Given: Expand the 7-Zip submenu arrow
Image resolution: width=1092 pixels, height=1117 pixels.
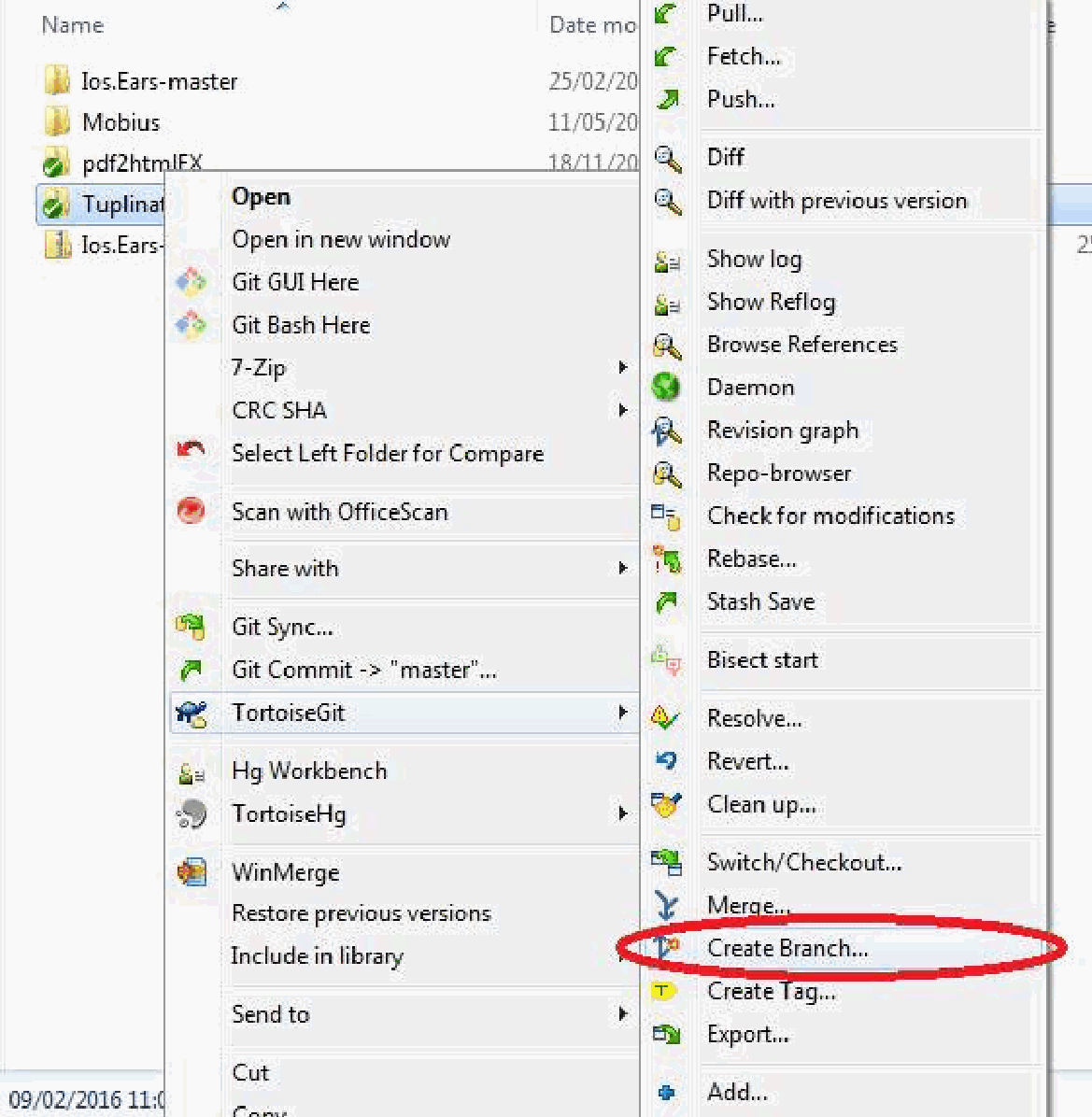Looking at the screenshot, I should pos(623,368).
